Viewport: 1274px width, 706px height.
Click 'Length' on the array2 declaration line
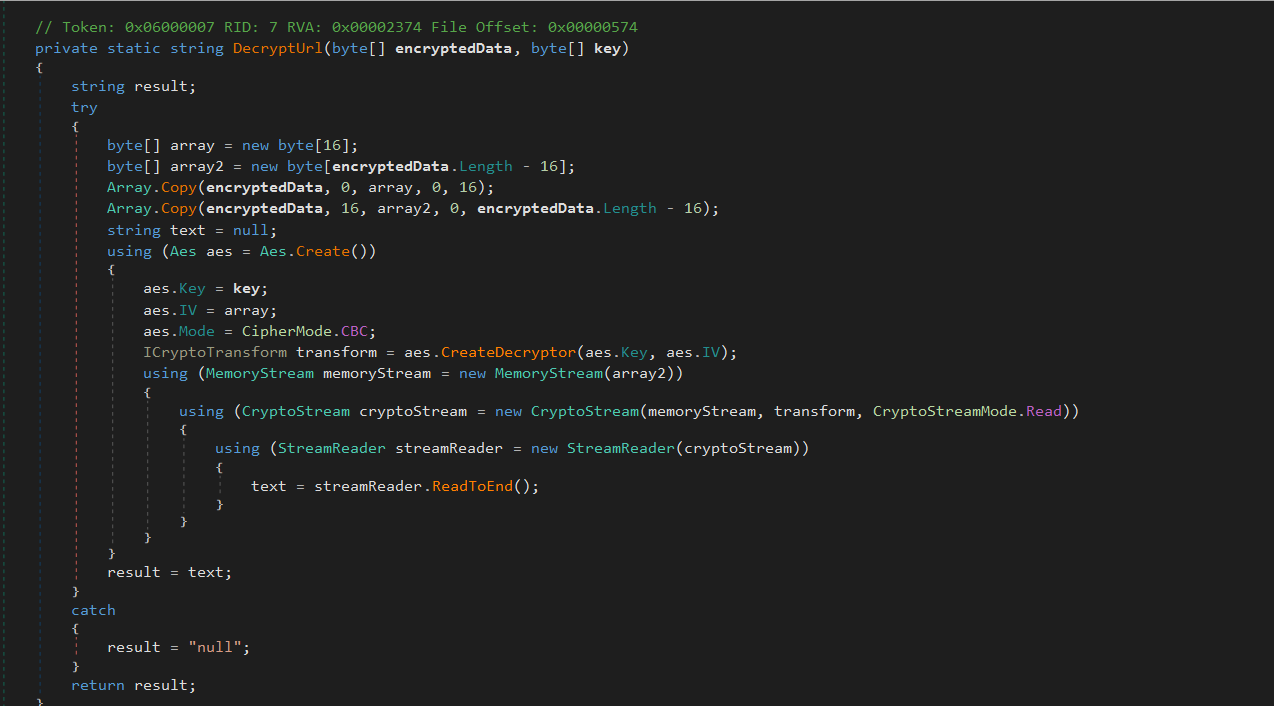pyautogui.click(x=486, y=166)
